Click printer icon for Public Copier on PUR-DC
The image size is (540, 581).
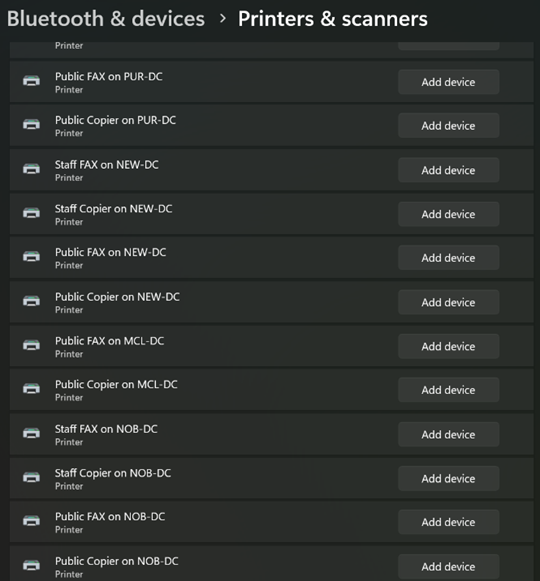[32, 124]
